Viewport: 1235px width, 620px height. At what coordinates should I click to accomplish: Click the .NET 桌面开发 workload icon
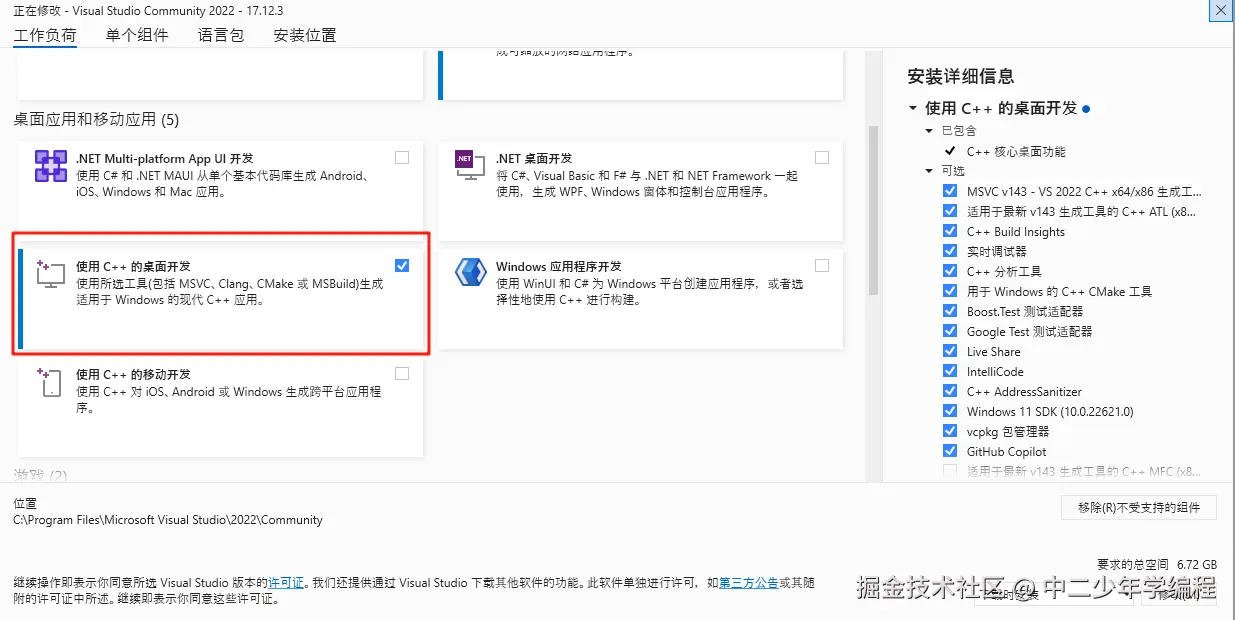pos(470,165)
